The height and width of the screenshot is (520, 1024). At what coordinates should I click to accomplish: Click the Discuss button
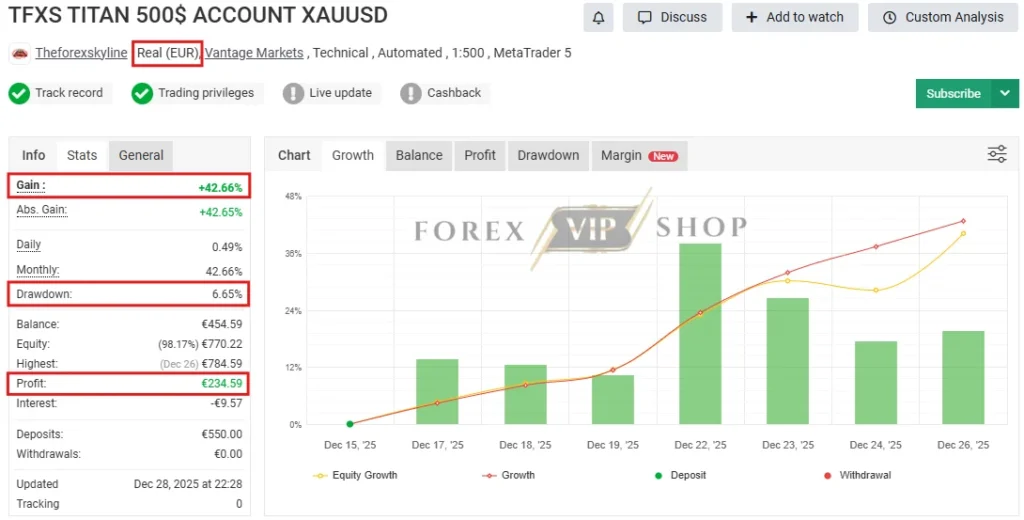coord(672,18)
